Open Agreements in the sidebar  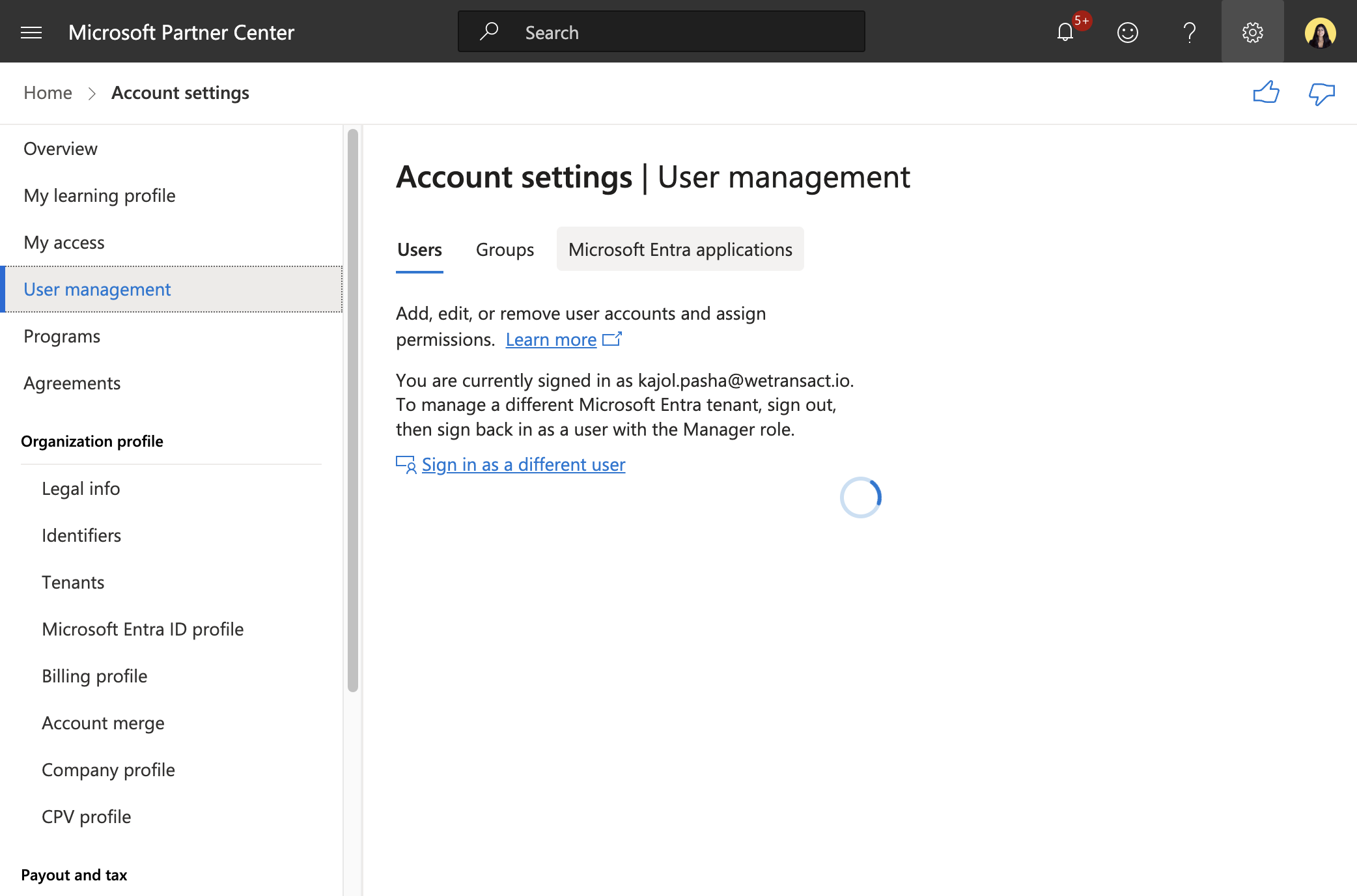tap(171, 383)
